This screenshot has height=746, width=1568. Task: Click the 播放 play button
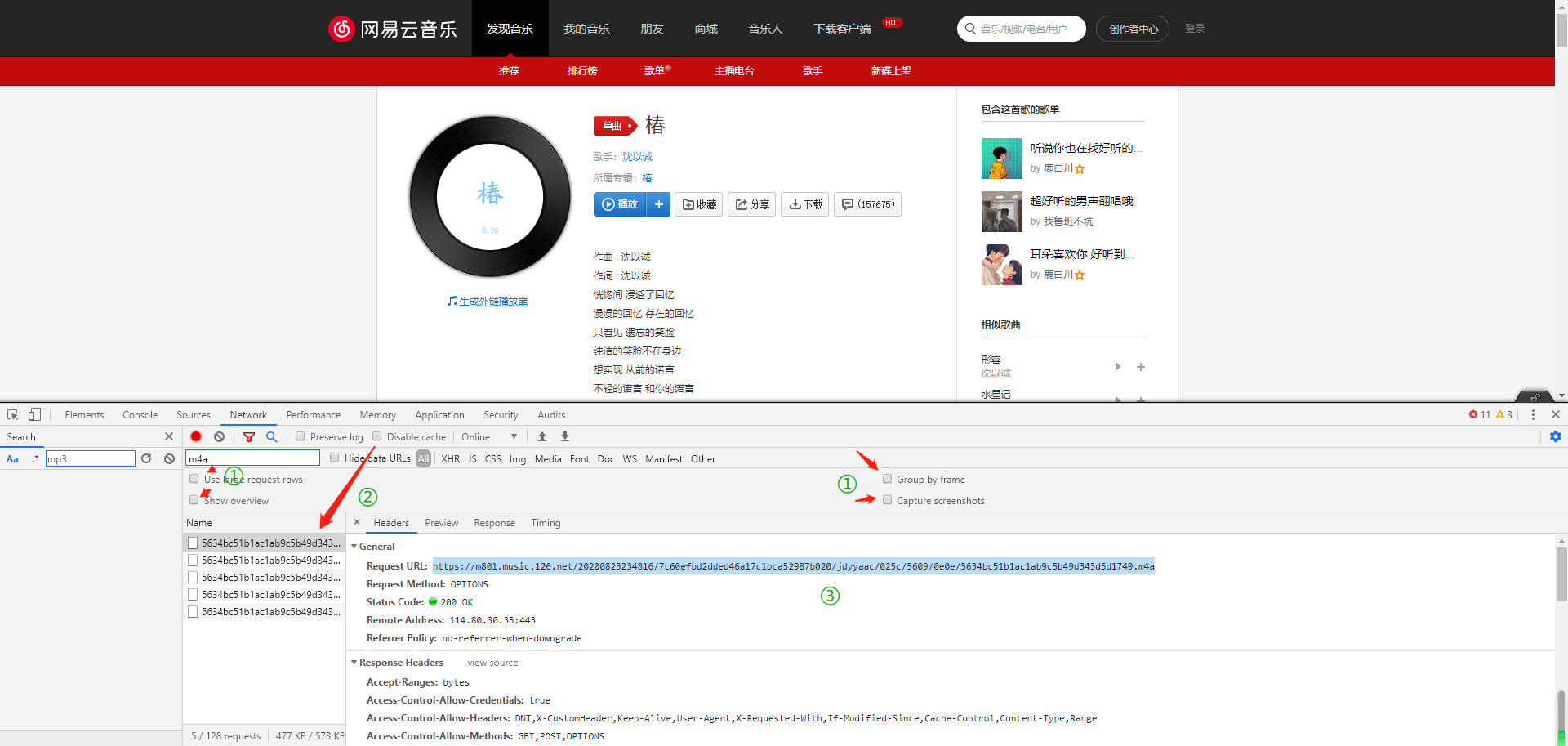pos(620,204)
